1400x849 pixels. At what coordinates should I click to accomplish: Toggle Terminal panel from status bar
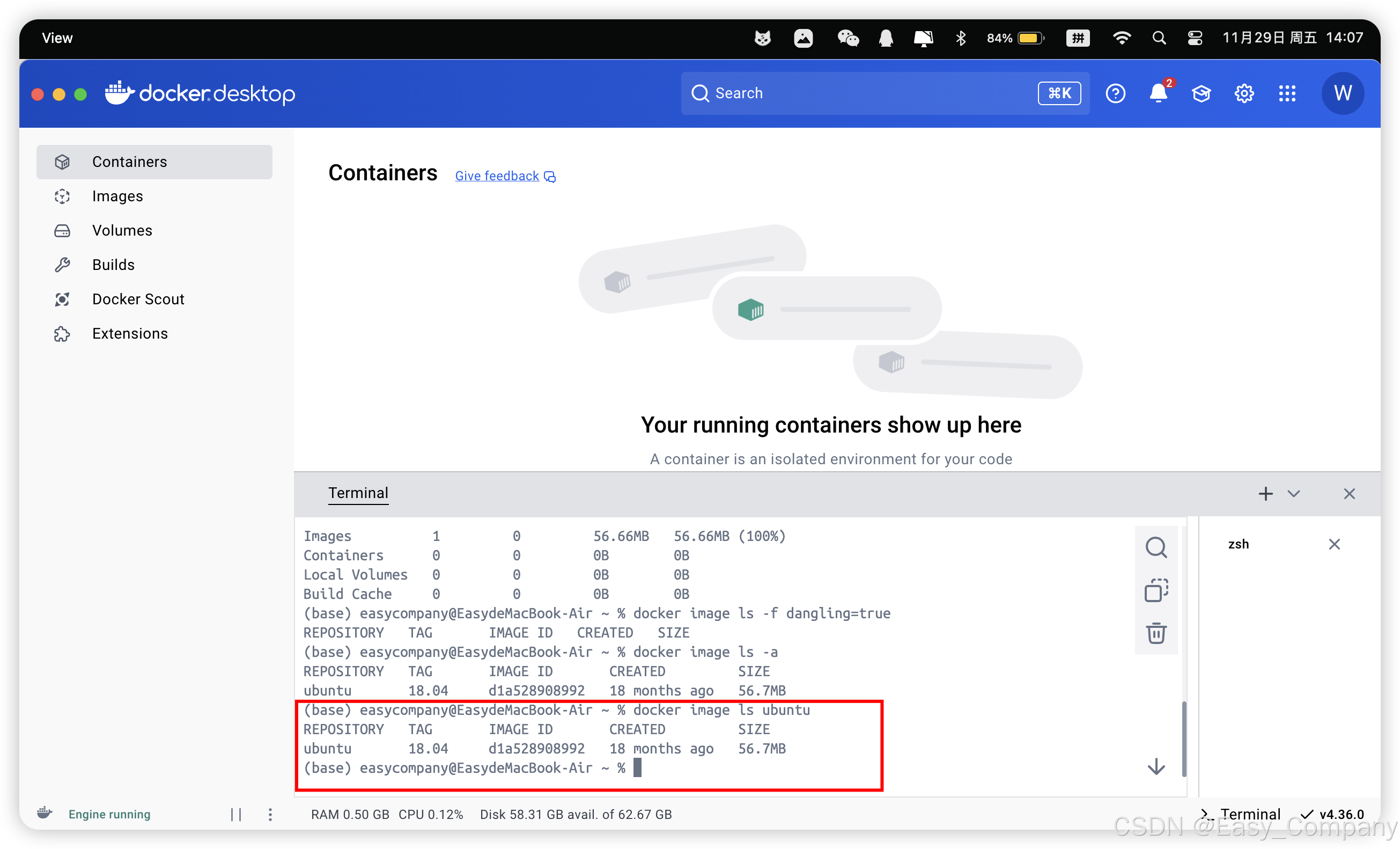point(1241,814)
